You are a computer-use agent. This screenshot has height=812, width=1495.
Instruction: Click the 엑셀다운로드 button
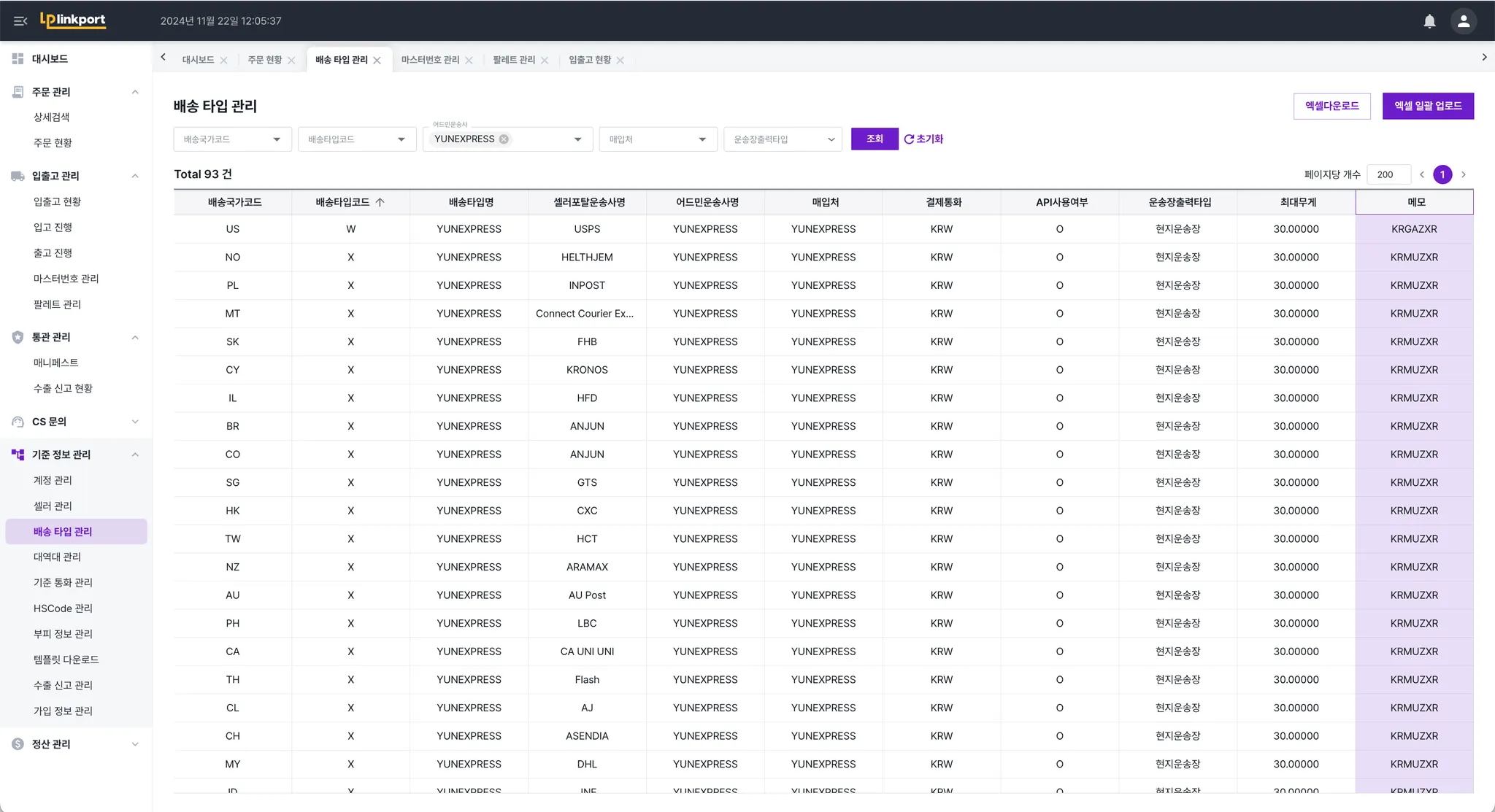pos(1331,106)
